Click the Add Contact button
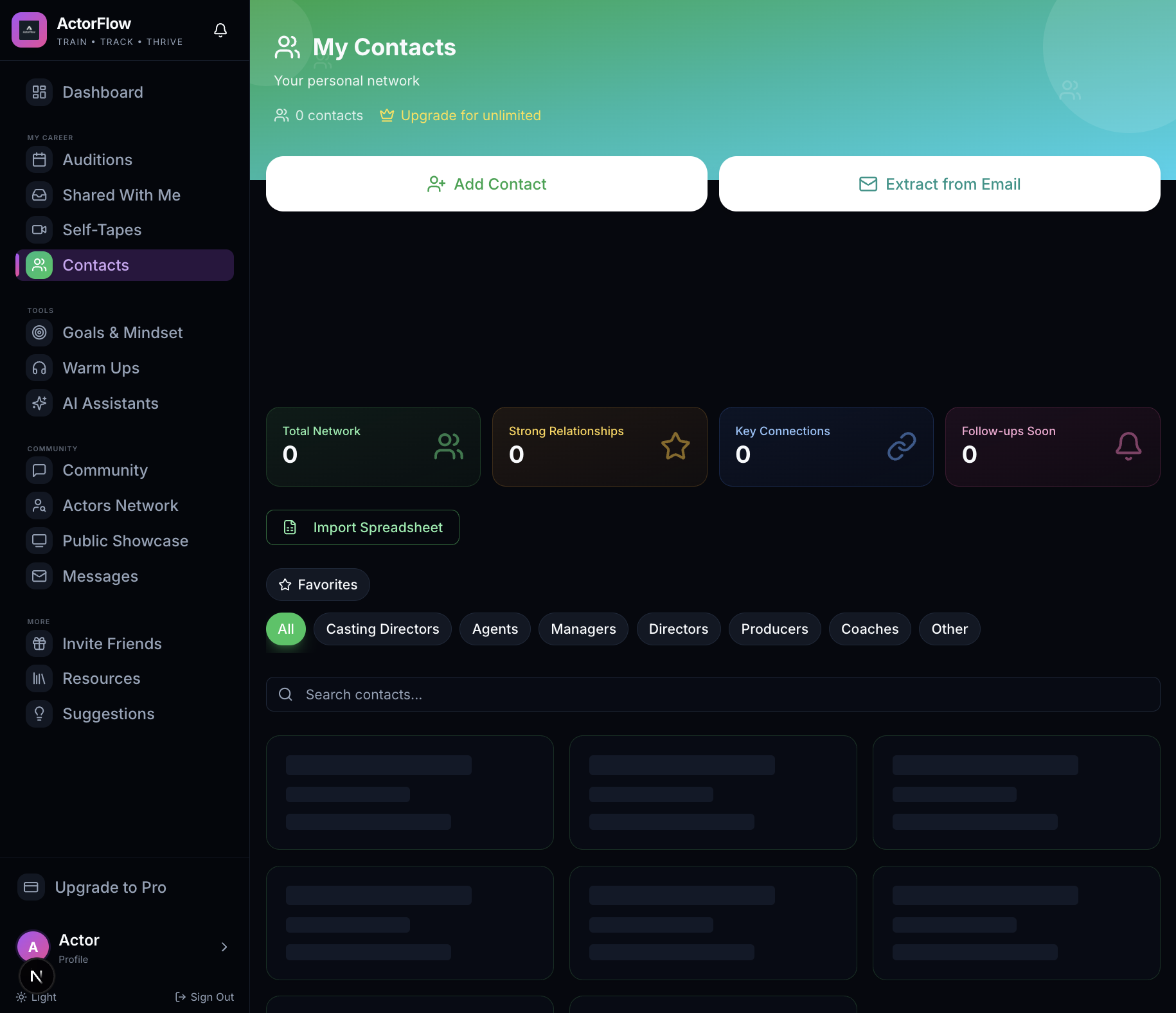 486,184
